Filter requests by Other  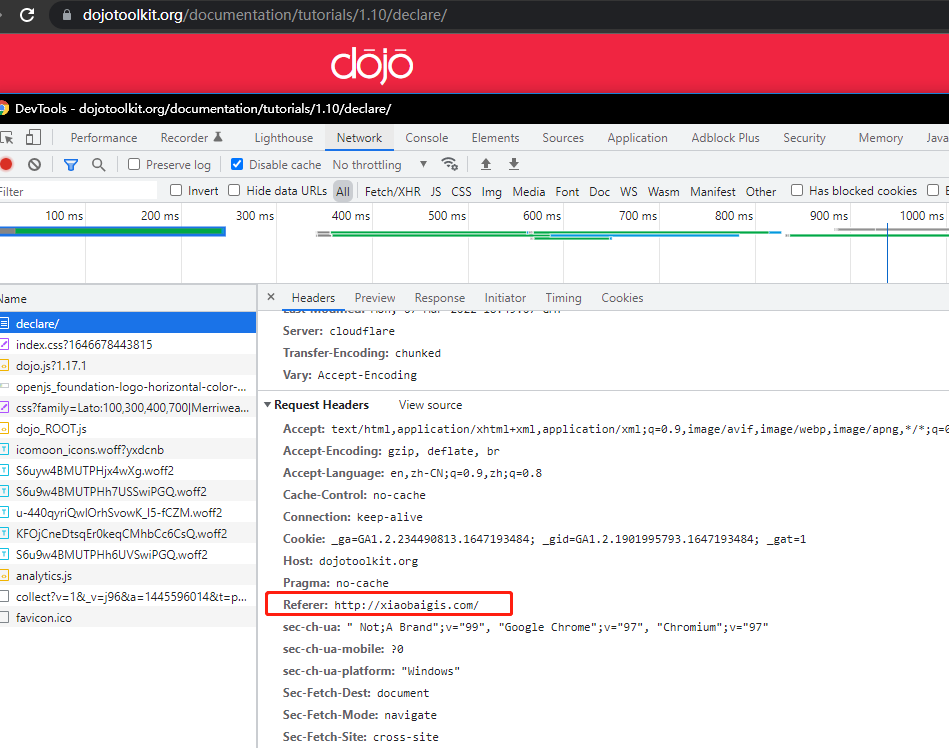(x=761, y=192)
